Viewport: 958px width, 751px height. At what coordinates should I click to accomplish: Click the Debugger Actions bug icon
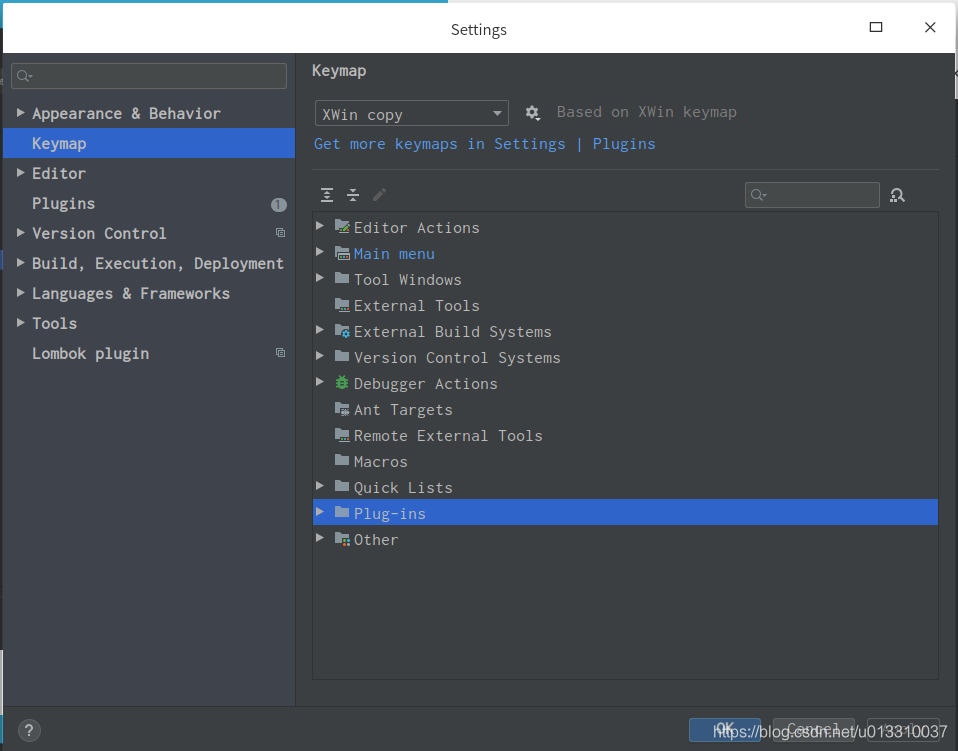coord(341,383)
